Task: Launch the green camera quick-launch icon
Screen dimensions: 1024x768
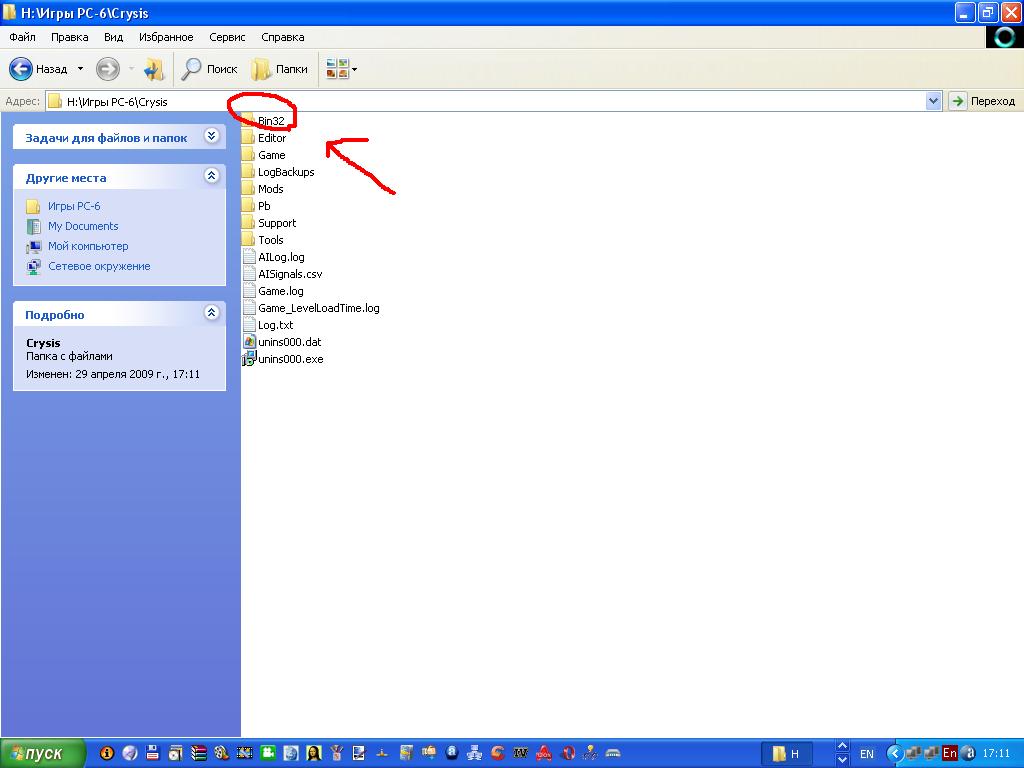Action: 268,753
